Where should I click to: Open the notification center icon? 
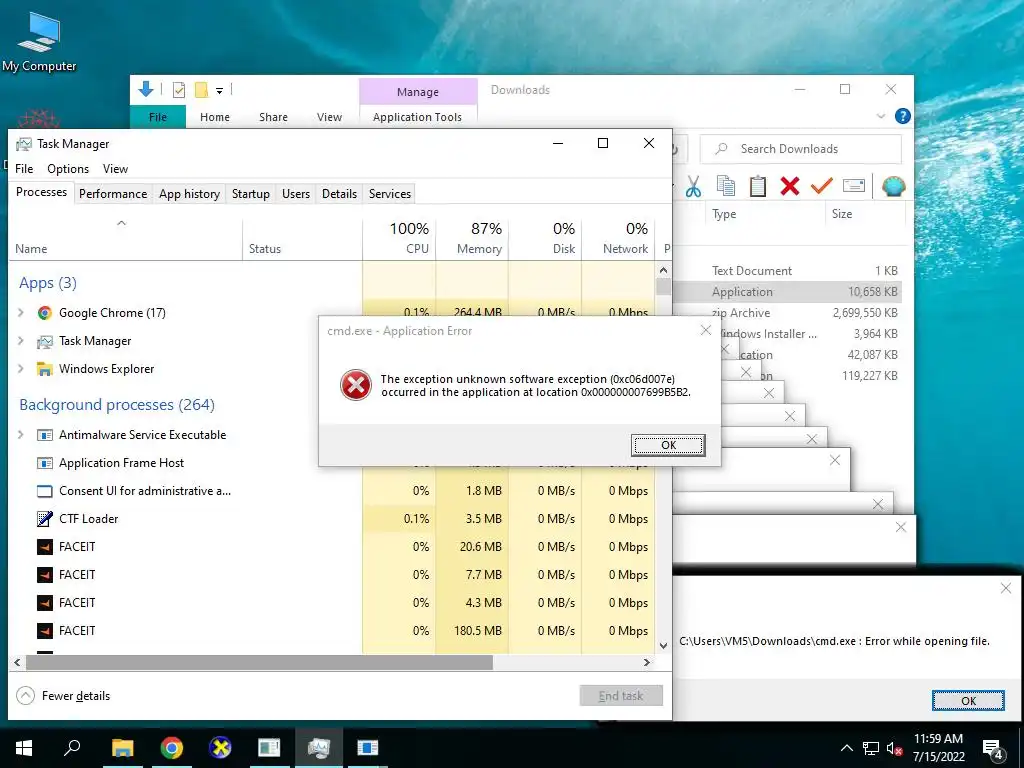(x=993, y=748)
